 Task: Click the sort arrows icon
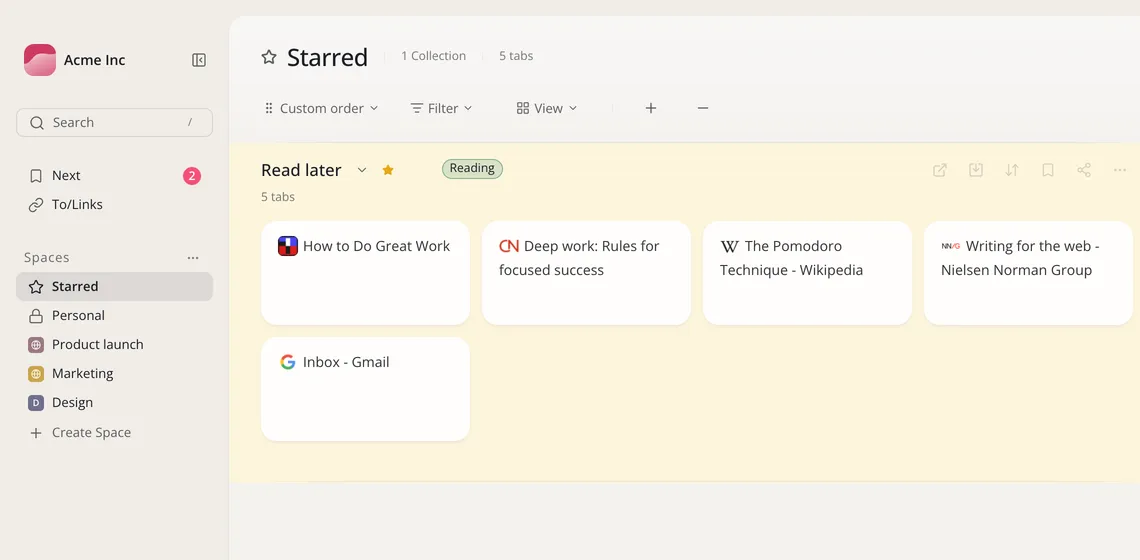pyautogui.click(x=1011, y=170)
